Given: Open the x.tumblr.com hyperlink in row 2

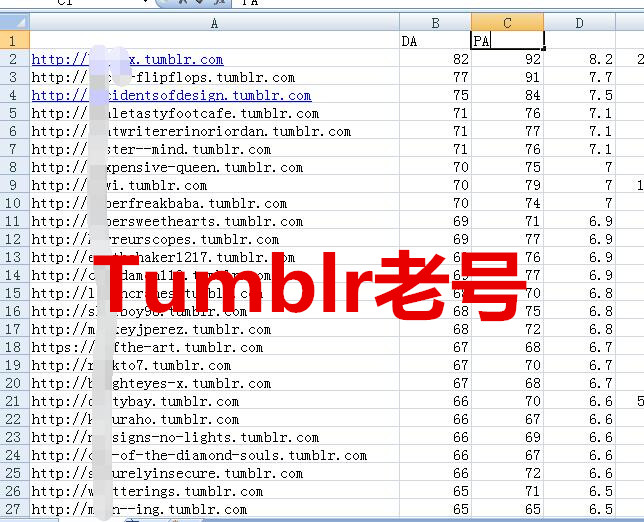Looking at the screenshot, I should [x=127, y=59].
